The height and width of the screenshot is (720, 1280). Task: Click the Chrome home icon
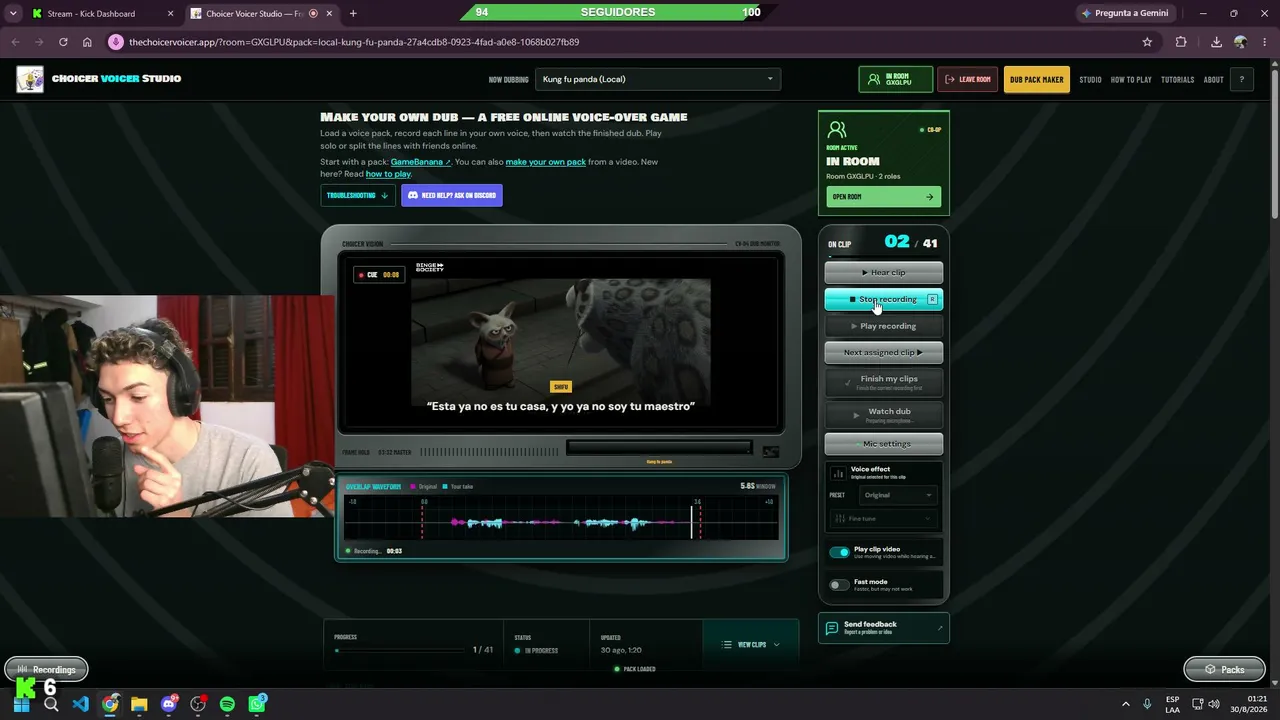[87, 42]
